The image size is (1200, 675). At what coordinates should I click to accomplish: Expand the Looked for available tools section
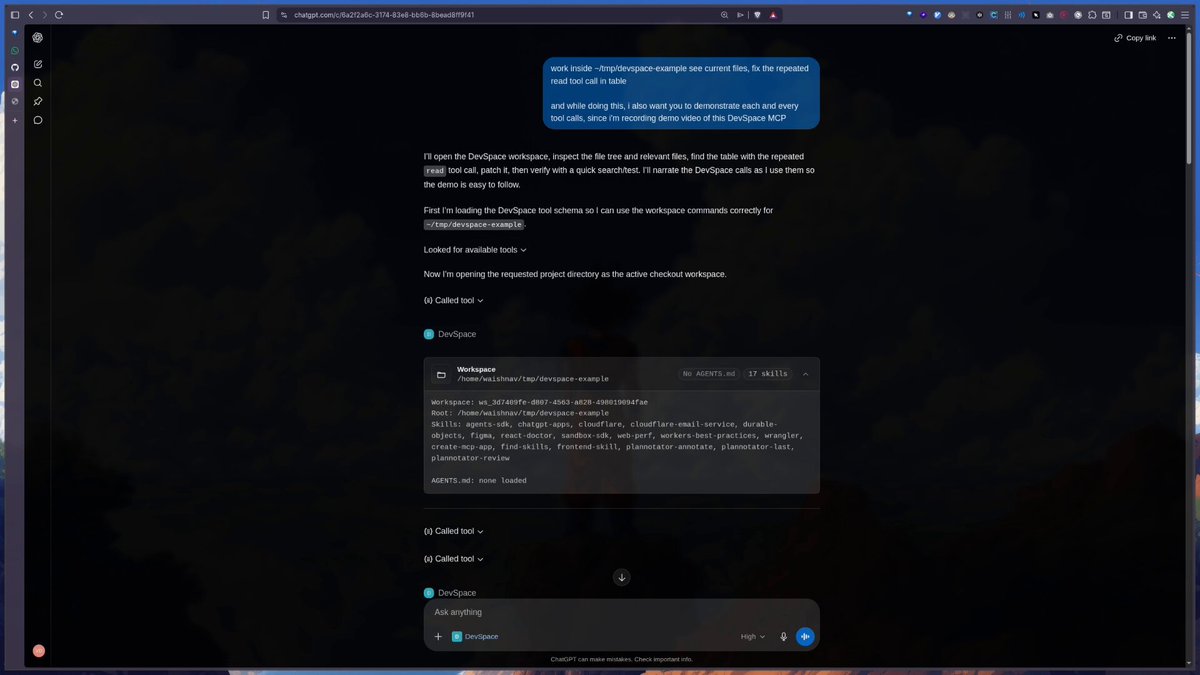(475, 250)
